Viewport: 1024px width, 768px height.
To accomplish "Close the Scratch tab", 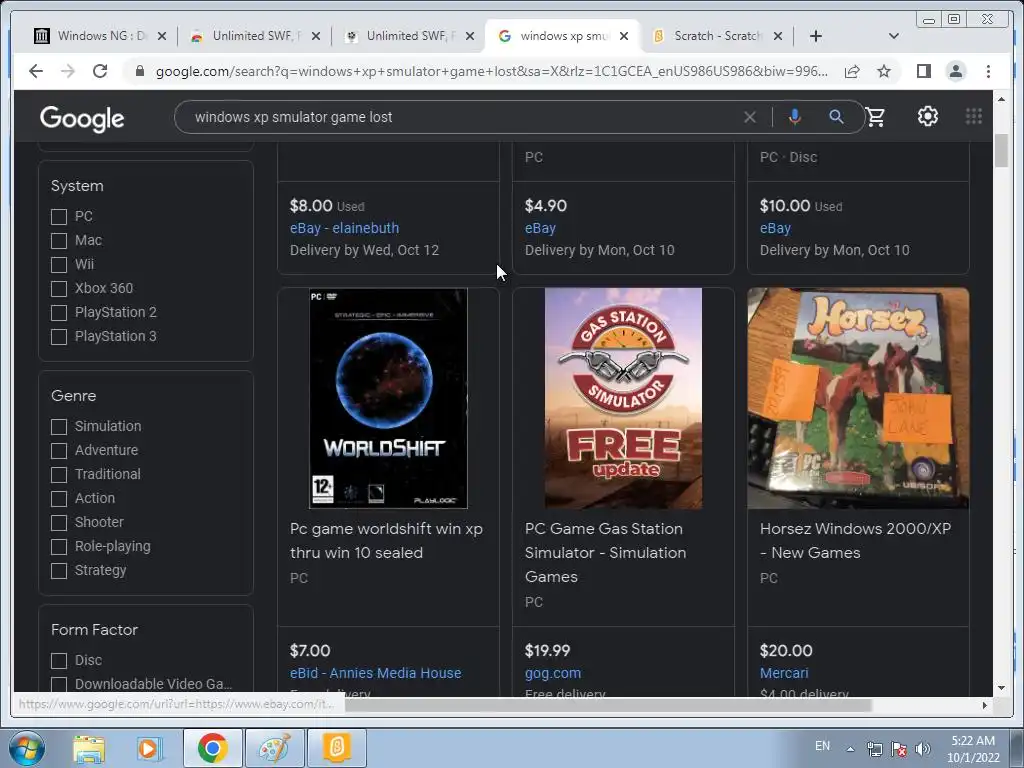I will click(x=778, y=36).
